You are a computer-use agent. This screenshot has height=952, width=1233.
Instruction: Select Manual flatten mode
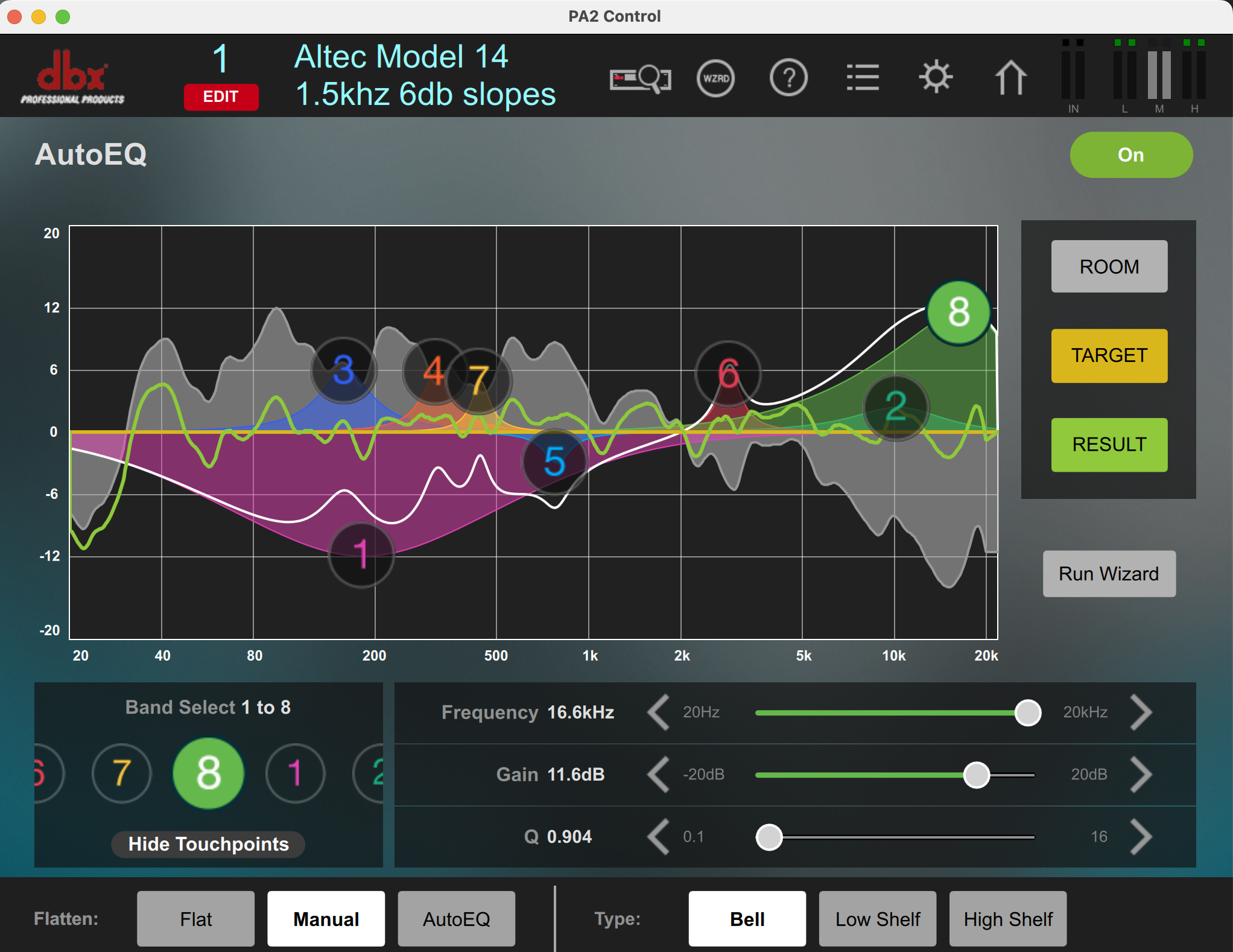pos(326,919)
